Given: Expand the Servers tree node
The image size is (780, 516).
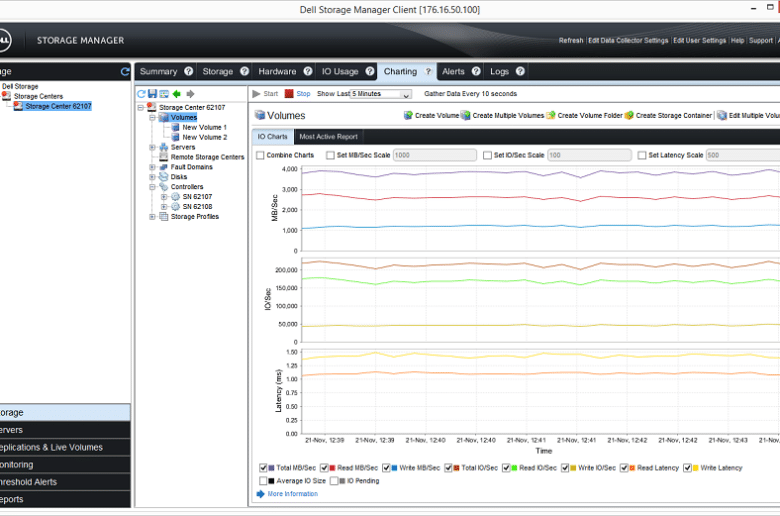Looking at the screenshot, I should click(153, 147).
